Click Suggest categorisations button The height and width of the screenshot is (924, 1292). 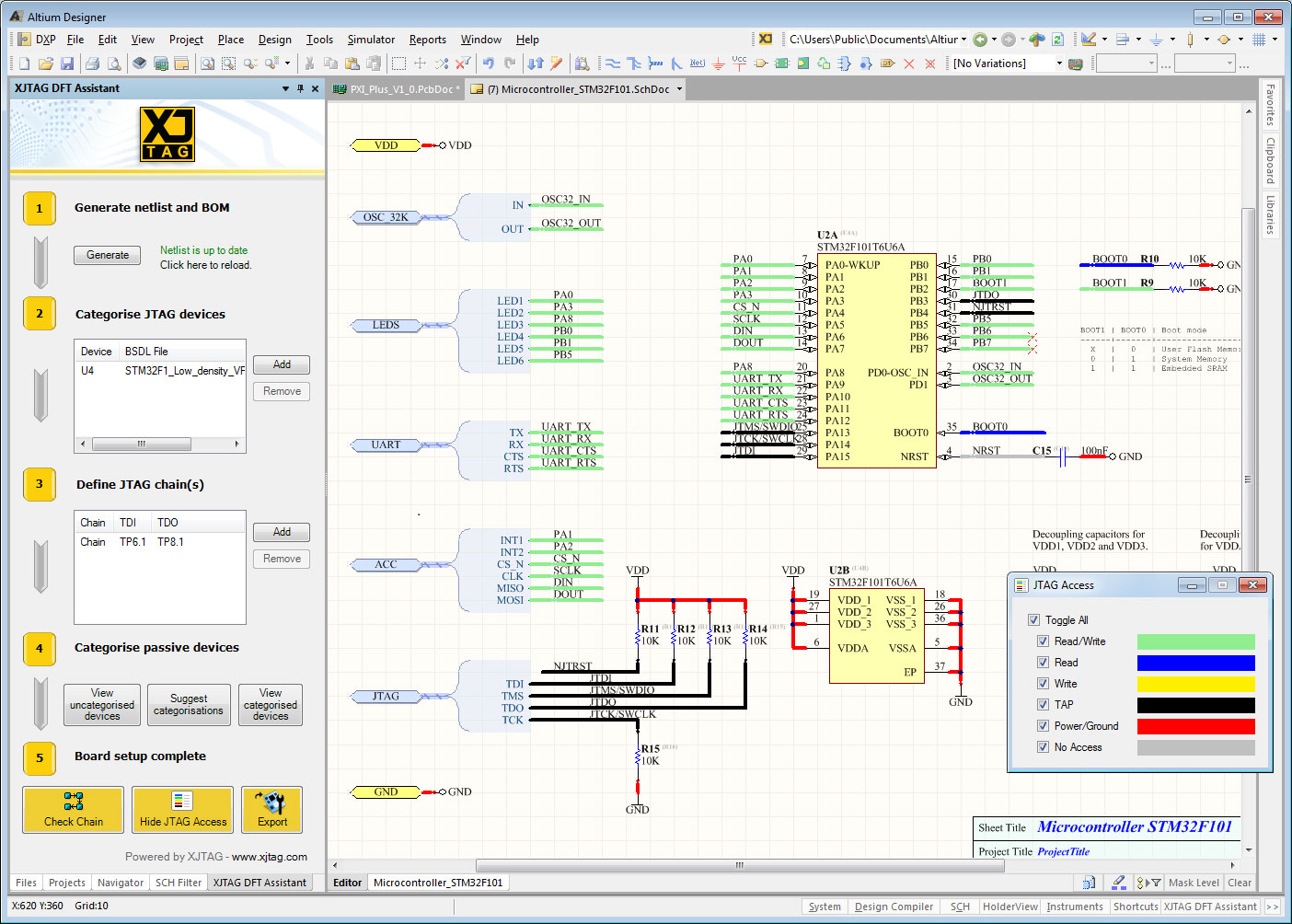pos(189,705)
